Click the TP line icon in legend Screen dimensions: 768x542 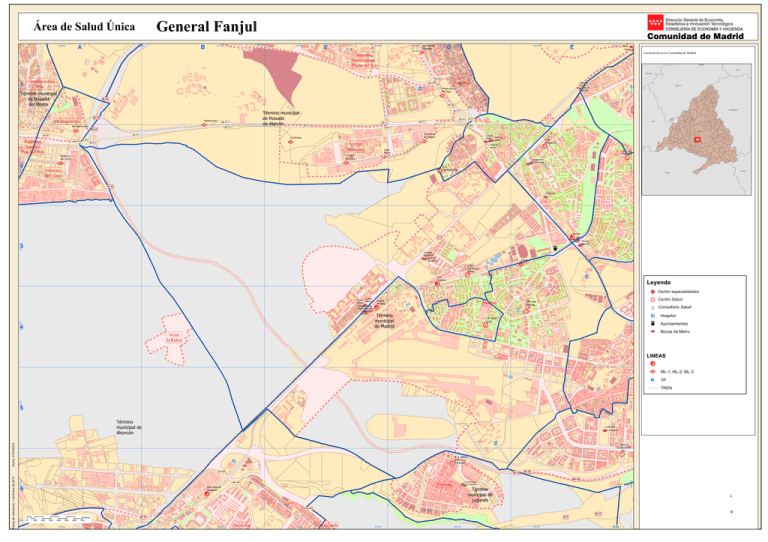(653, 380)
